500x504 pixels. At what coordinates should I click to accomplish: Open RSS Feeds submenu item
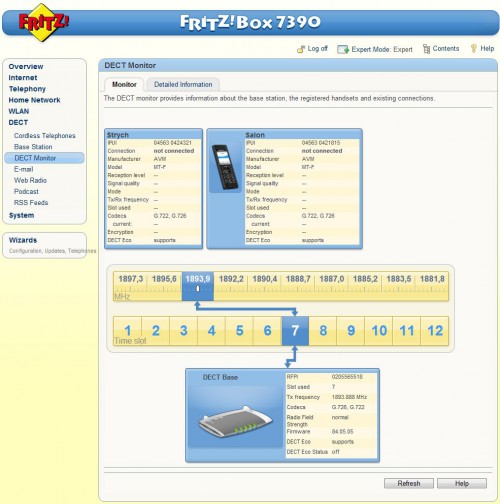(31, 203)
